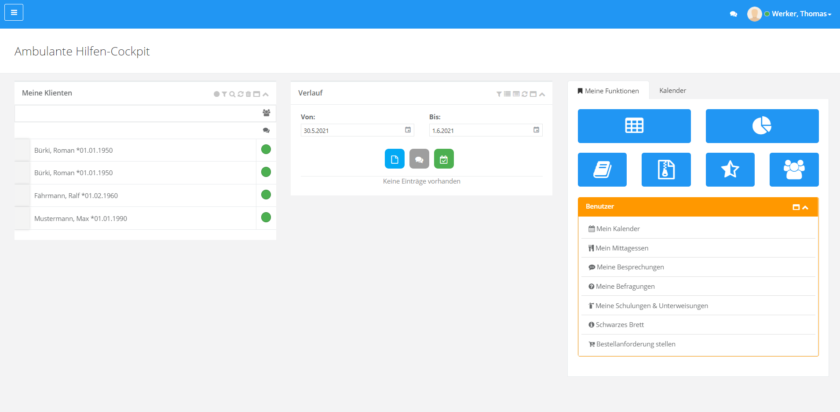Click the blue table grid function tile
Viewport: 840px width, 412px height.
pyautogui.click(x=634, y=126)
